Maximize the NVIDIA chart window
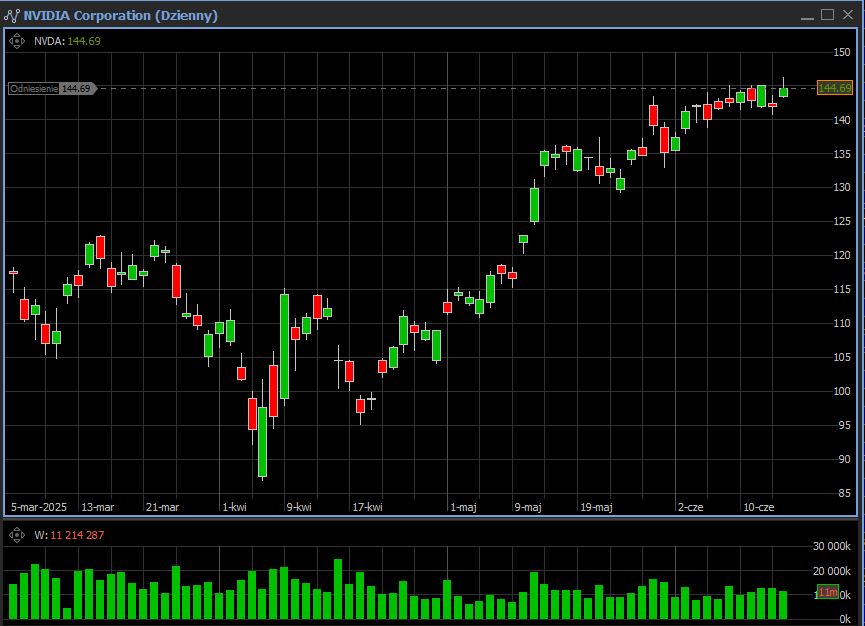This screenshot has width=865, height=626. pyautogui.click(x=827, y=15)
